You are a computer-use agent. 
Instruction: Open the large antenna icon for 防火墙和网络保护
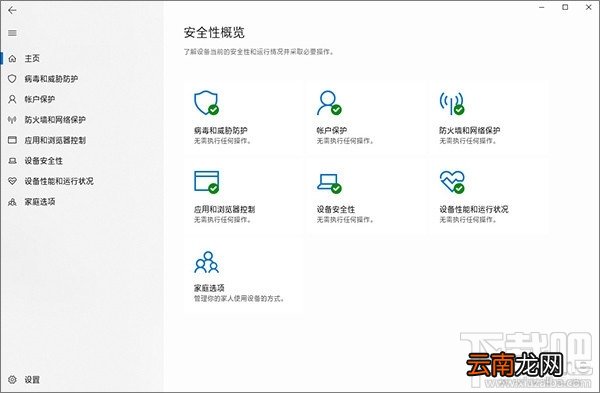pyautogui.click(x=452, y=103)
